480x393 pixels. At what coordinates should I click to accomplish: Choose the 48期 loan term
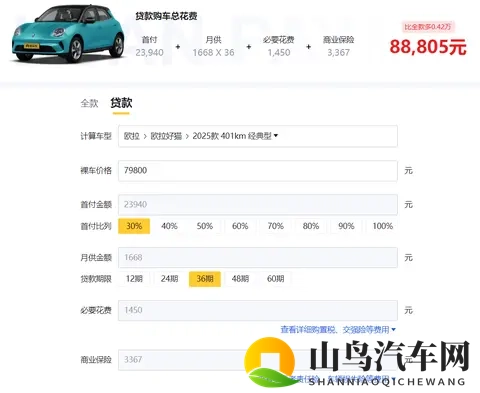240,279
